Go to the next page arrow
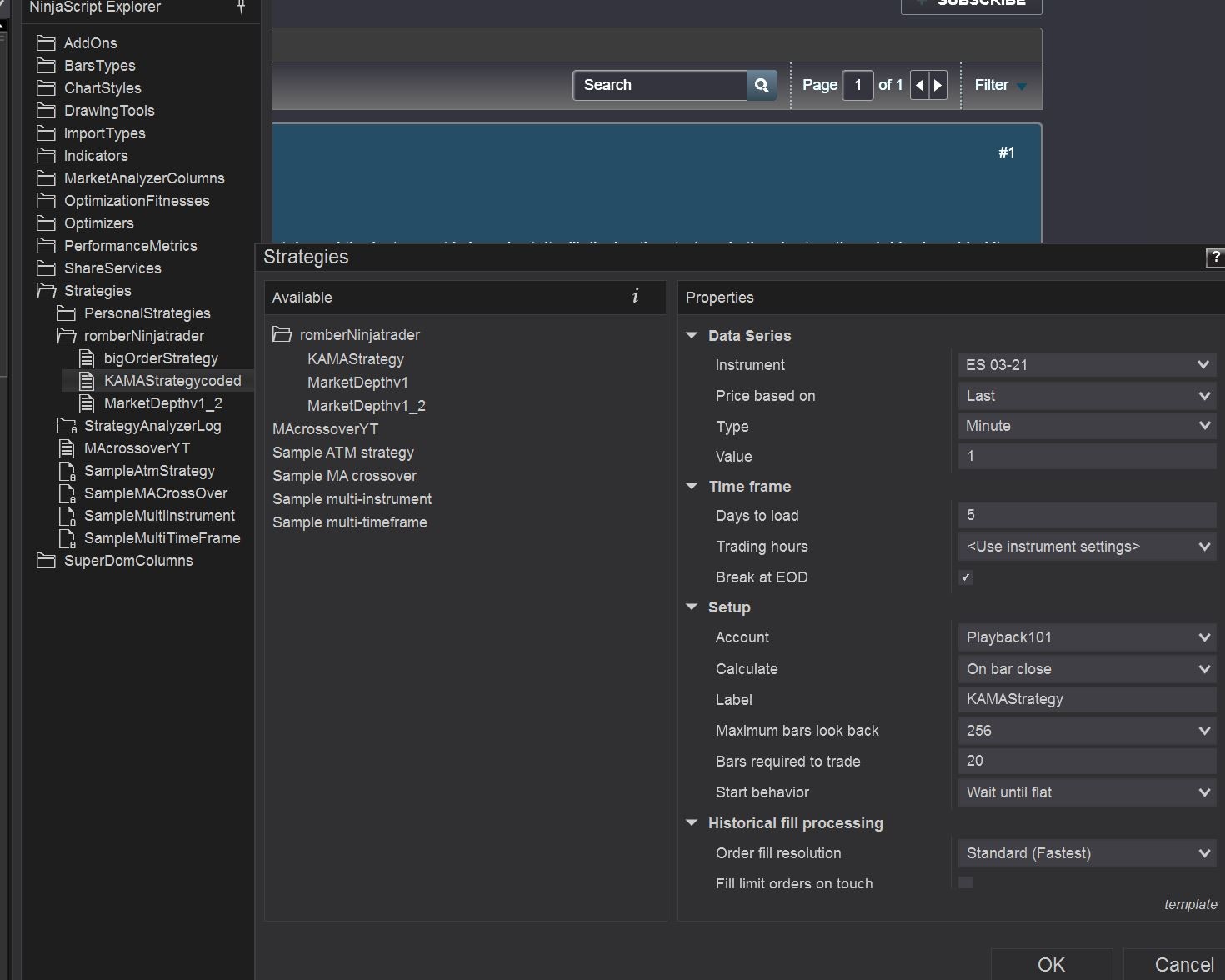The height and width of the screenshot is (980, 1225). 938,85
